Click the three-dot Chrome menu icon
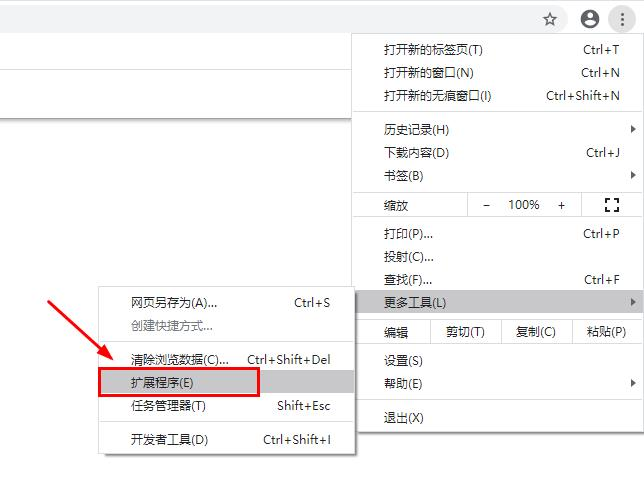The image size is (644, 483). pyautogui.click(x=623, y=18)
